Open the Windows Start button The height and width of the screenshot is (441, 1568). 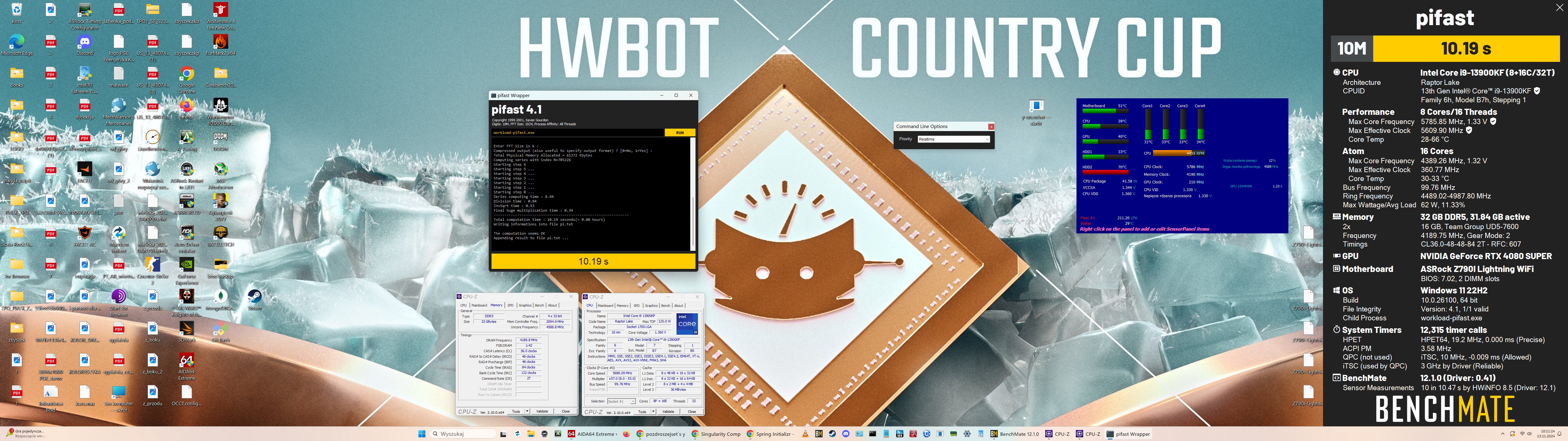point(422,434)
